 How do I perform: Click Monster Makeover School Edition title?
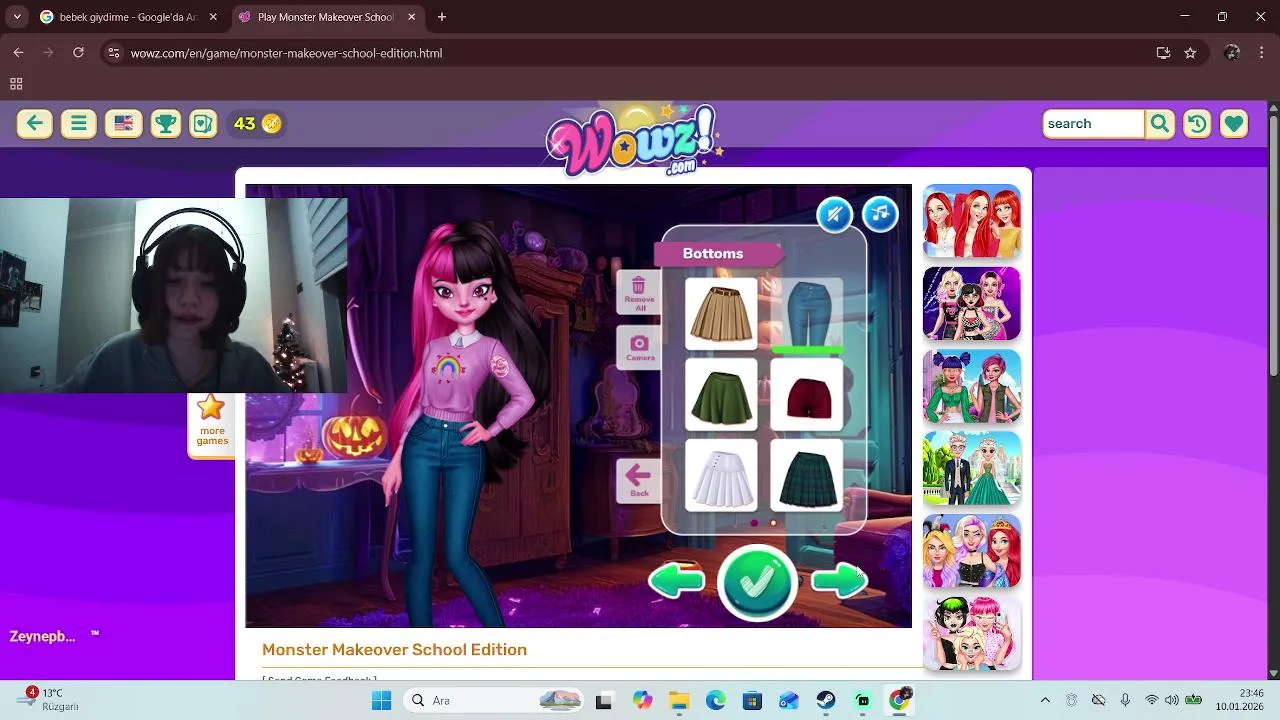(394, 650)
